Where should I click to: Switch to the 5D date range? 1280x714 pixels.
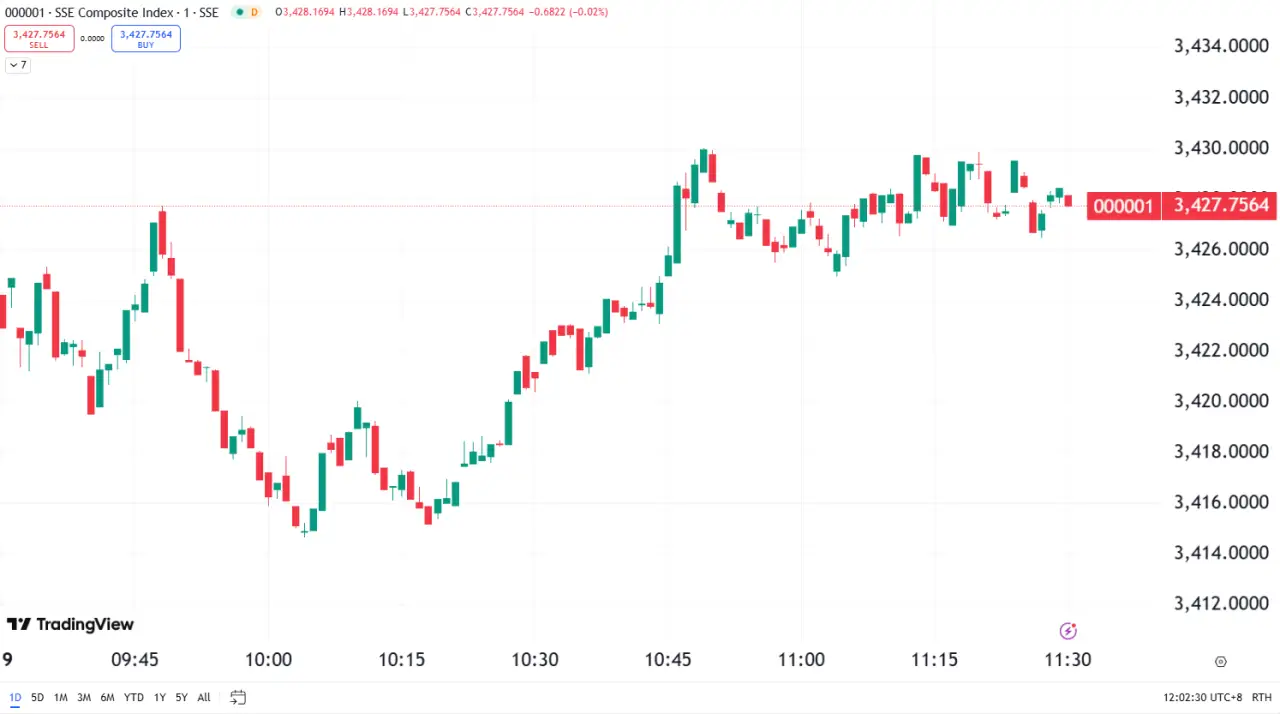tap(38, 697)
